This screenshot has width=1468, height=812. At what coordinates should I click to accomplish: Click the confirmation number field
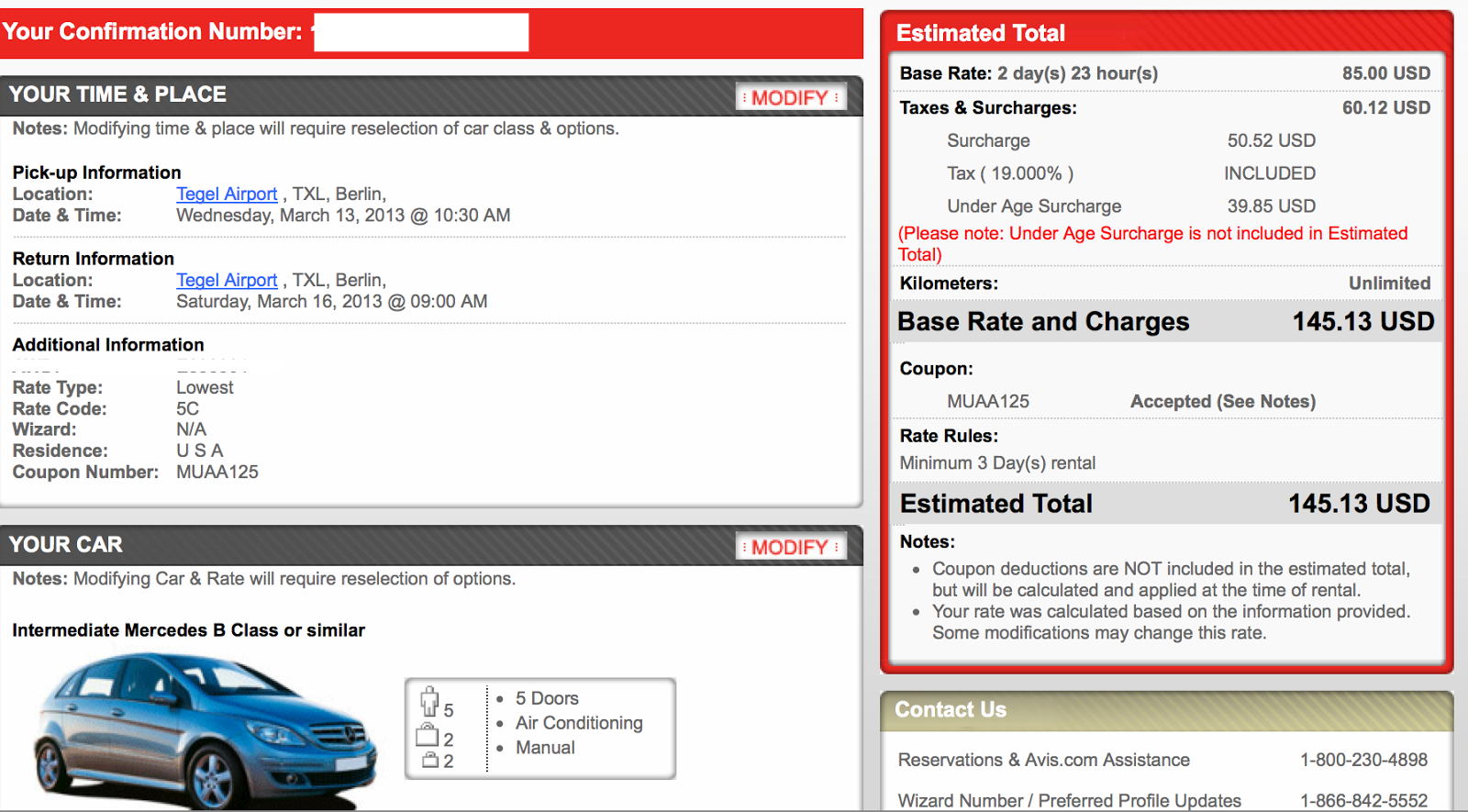pyautogui.click(x=421, y=32)
